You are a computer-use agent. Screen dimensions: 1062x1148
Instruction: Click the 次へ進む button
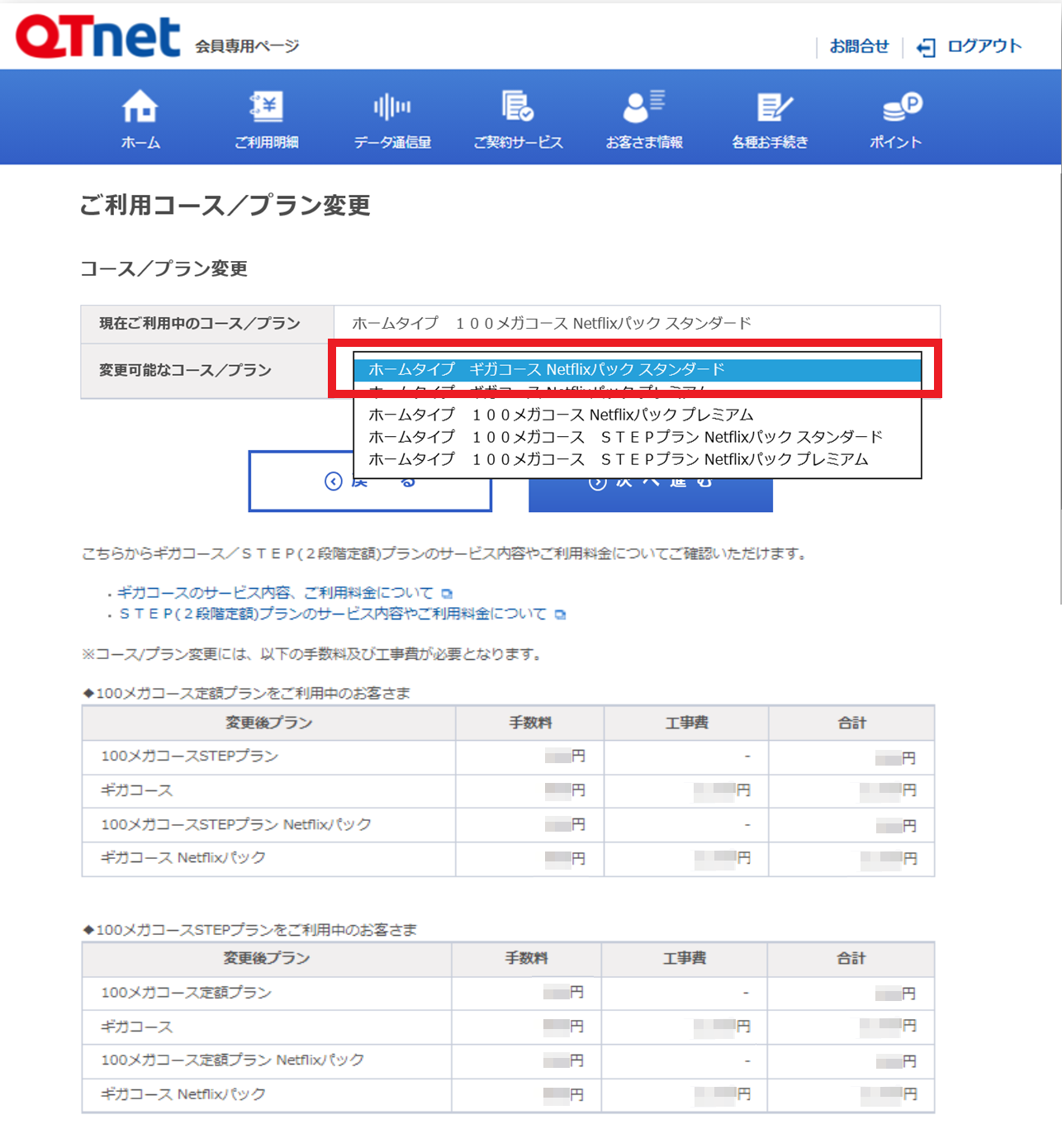(651, 481)
